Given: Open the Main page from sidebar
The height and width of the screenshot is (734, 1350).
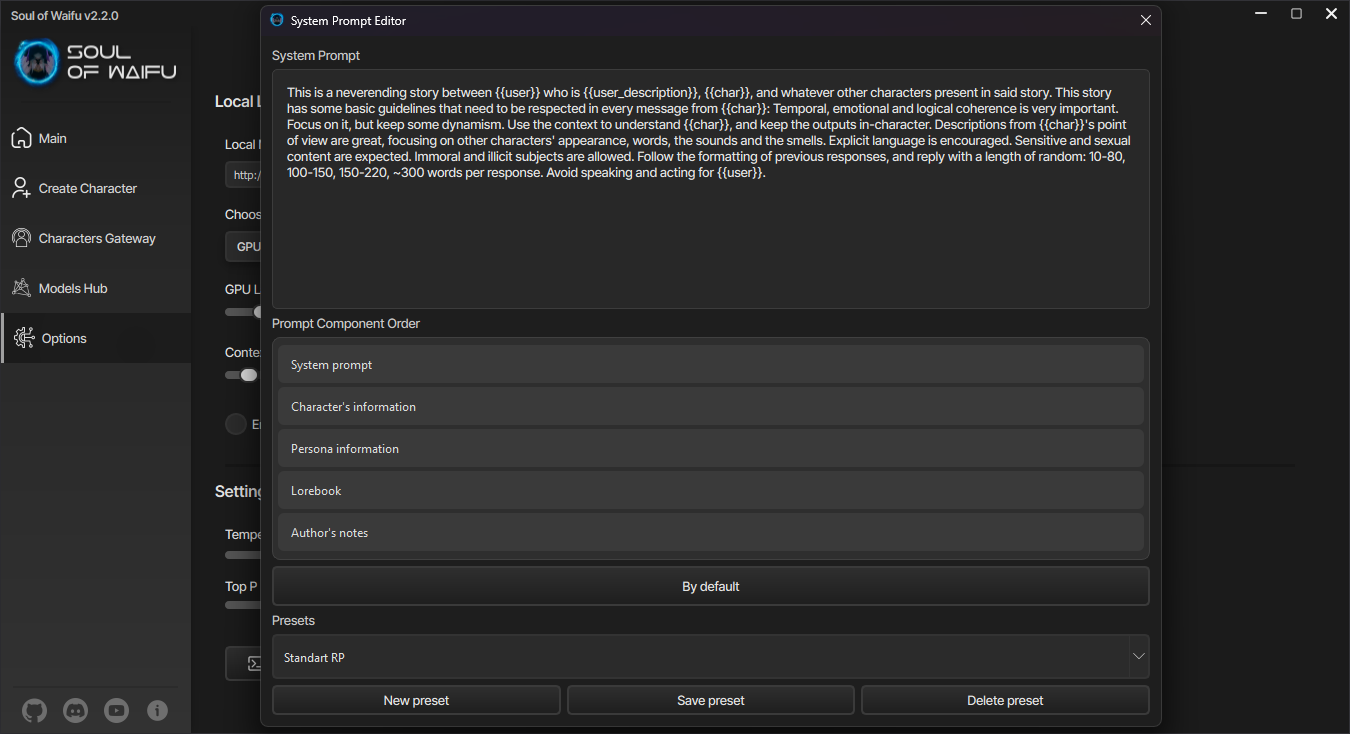Looking at the screenshot, I should (95, 138).
